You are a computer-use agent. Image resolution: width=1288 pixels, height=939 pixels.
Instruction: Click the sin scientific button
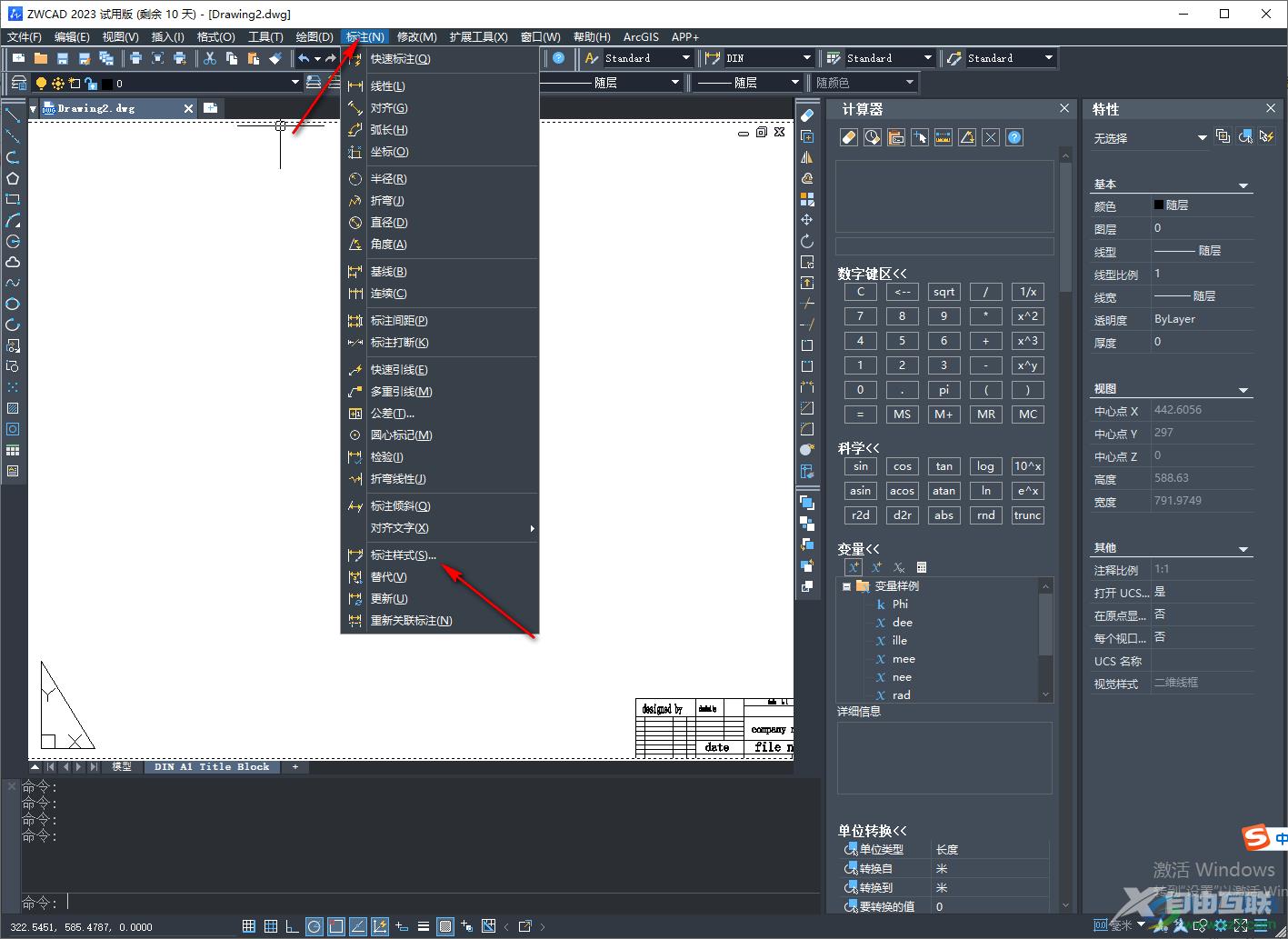(860, 466)
